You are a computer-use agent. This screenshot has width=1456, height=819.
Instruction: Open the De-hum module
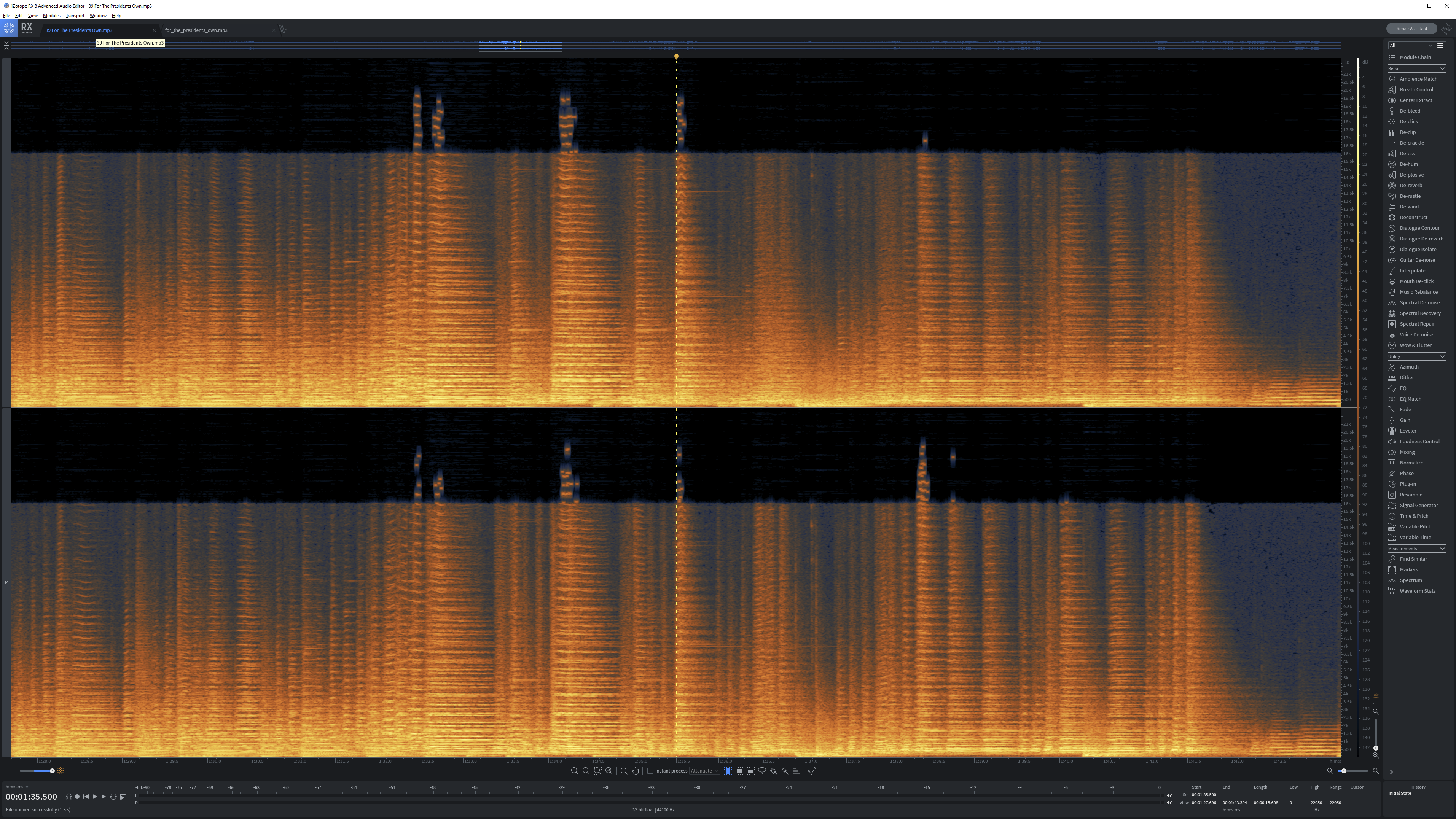[1408, 164]
